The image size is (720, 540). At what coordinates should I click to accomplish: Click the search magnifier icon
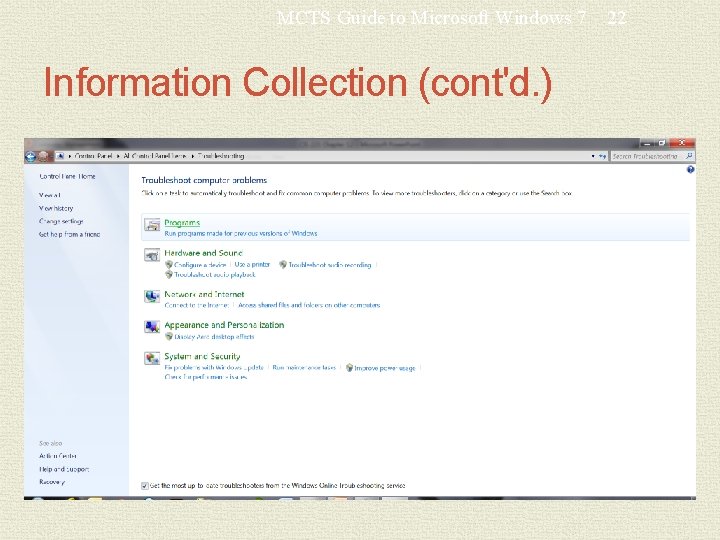689,156
